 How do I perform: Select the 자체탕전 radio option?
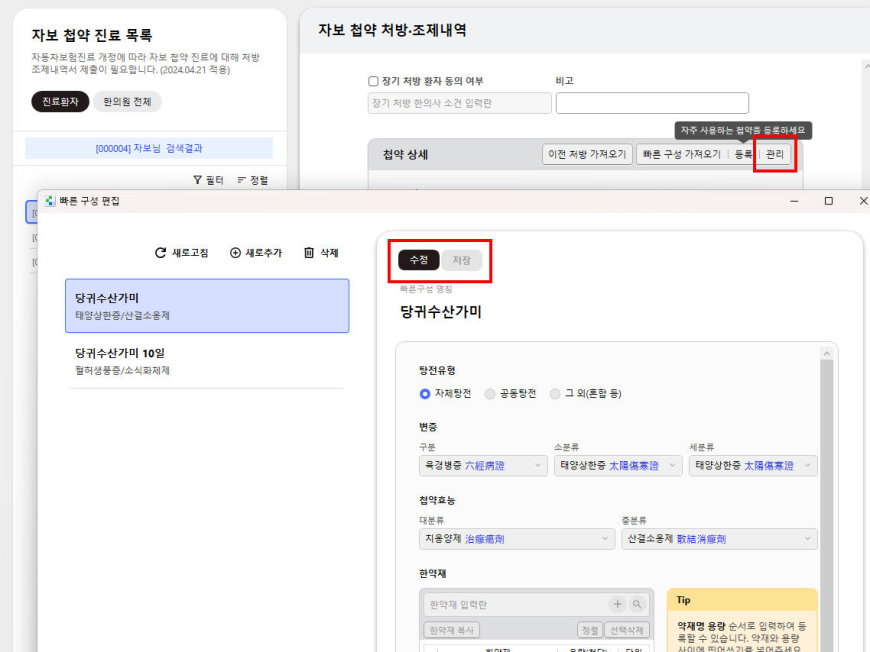pyautogui.click(x=425, y=394)
